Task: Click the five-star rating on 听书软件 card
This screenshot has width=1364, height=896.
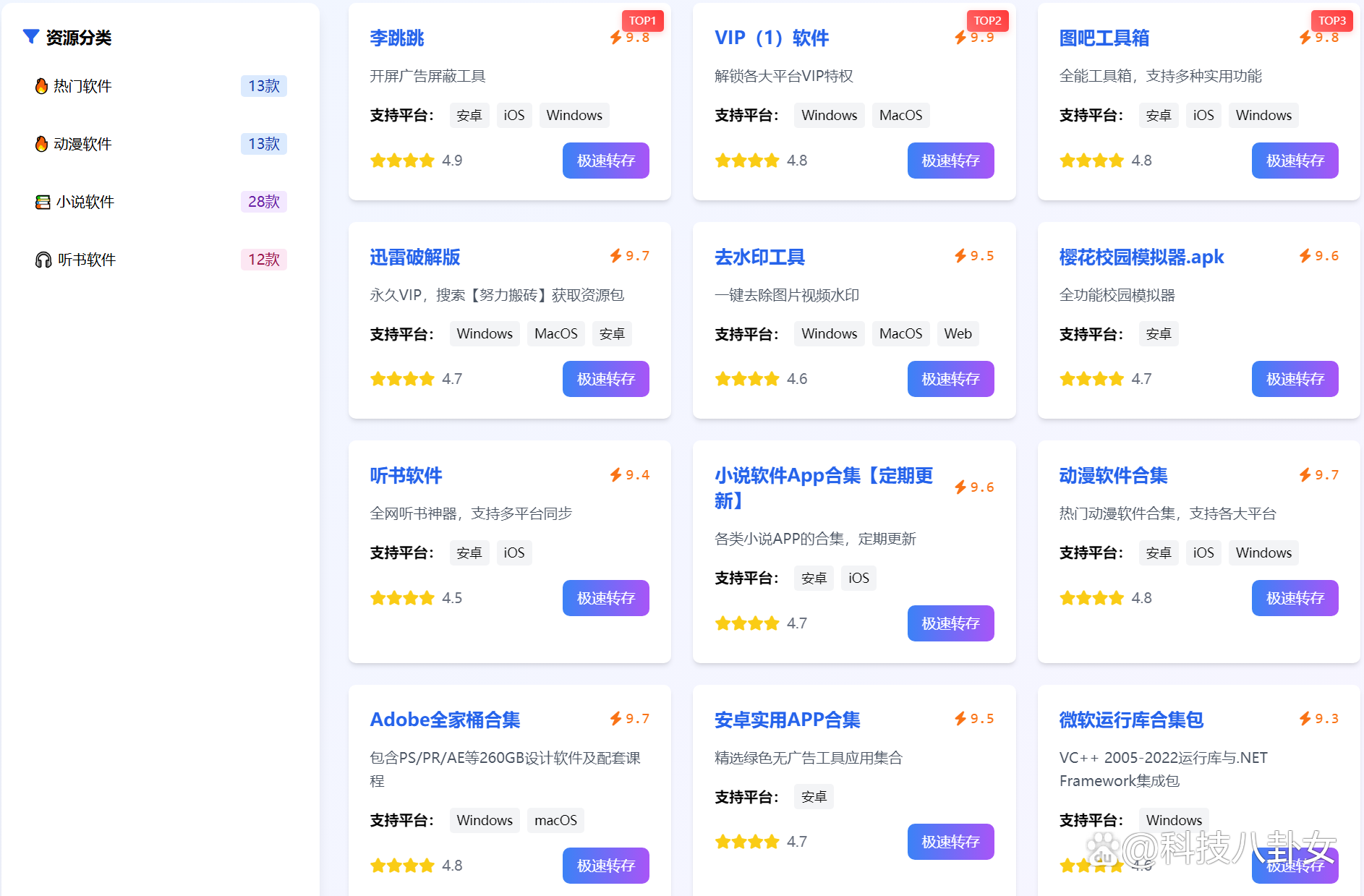Action: pyautogui.click(x=402, y=597)
